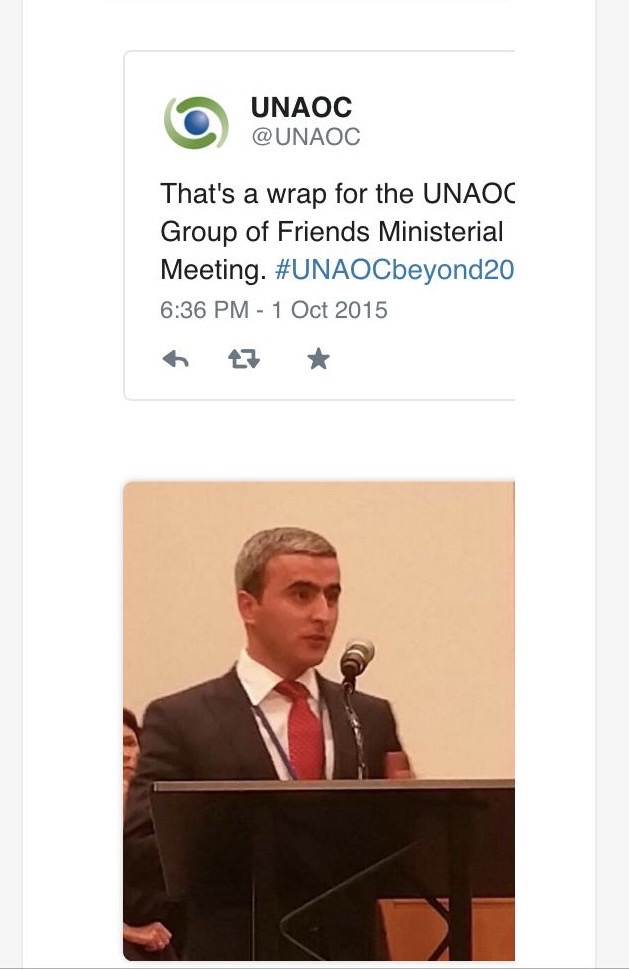The height and width of the screenshot is (969, 629).
Task: Open the #UNAOCbeyond20 hashtag
Action: (394, 270)
